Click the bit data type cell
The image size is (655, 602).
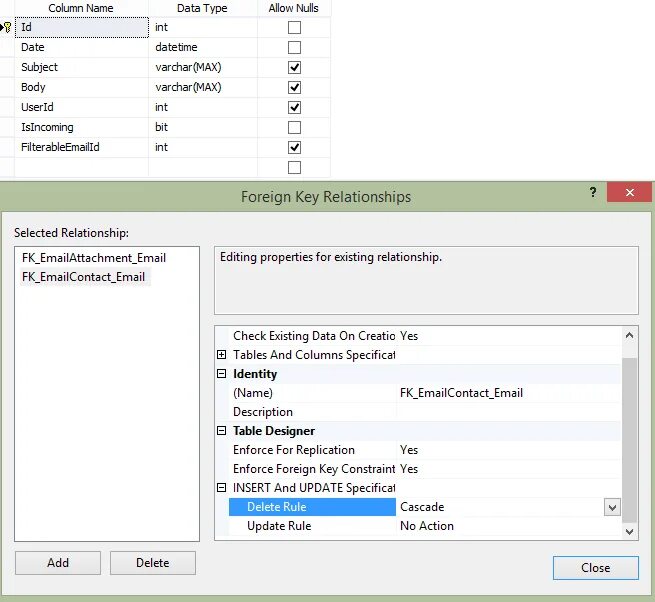coord(203,127)
